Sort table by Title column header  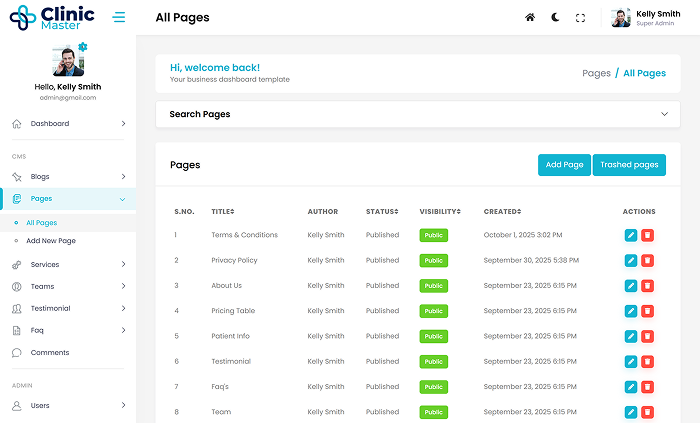[222, 212]
